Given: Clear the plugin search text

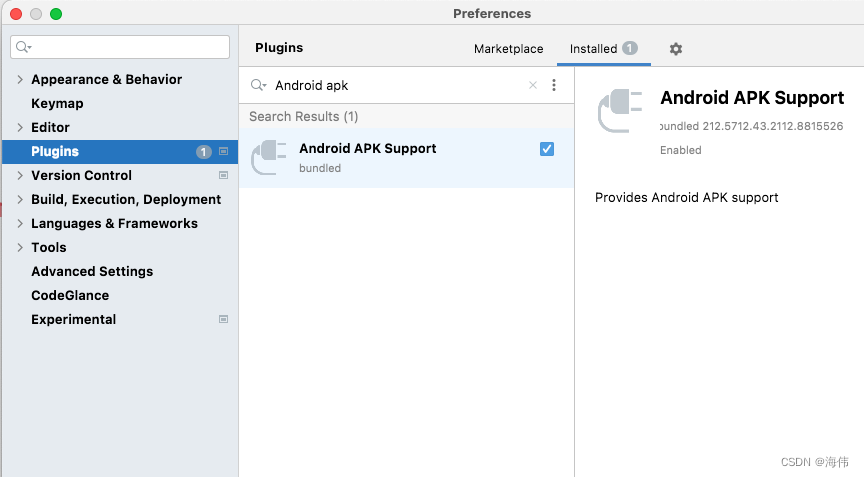Looking at the screenshot, I should tap(533, 85).
